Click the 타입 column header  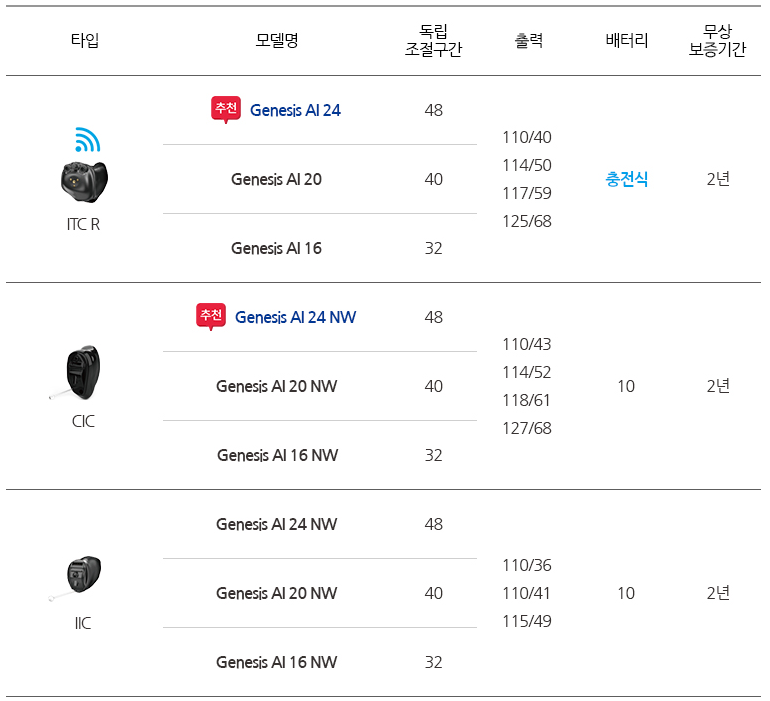[84, 41]
